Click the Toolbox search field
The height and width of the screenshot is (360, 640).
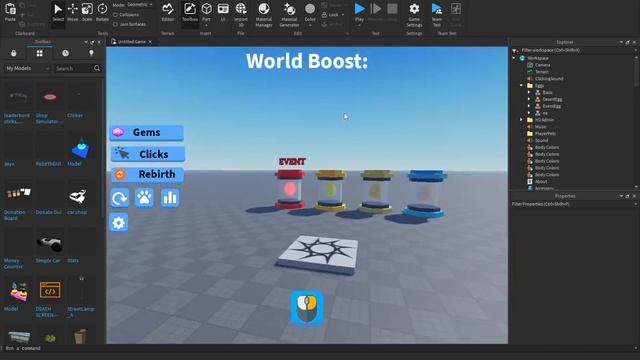[74, 68]
